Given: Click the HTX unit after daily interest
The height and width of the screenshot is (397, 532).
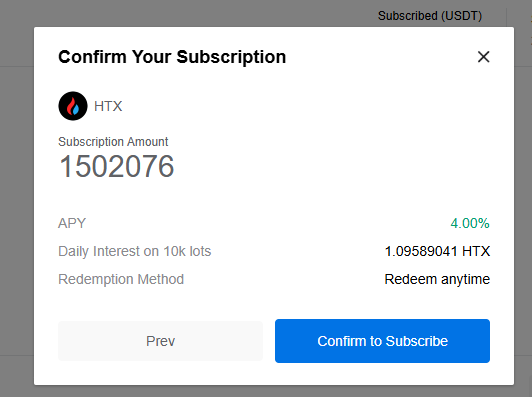Looking at the screenshot, I should (x=476, y=251).
